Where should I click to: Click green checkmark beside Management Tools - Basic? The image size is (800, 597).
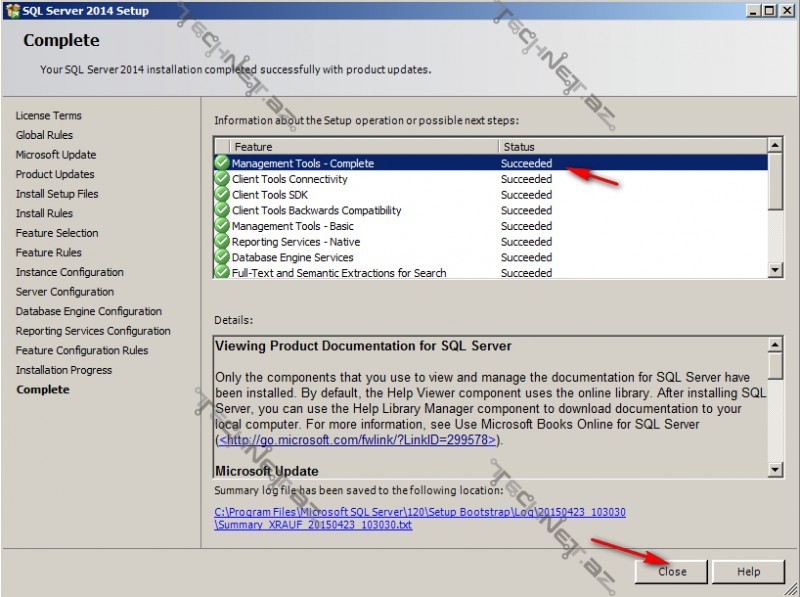222,226
